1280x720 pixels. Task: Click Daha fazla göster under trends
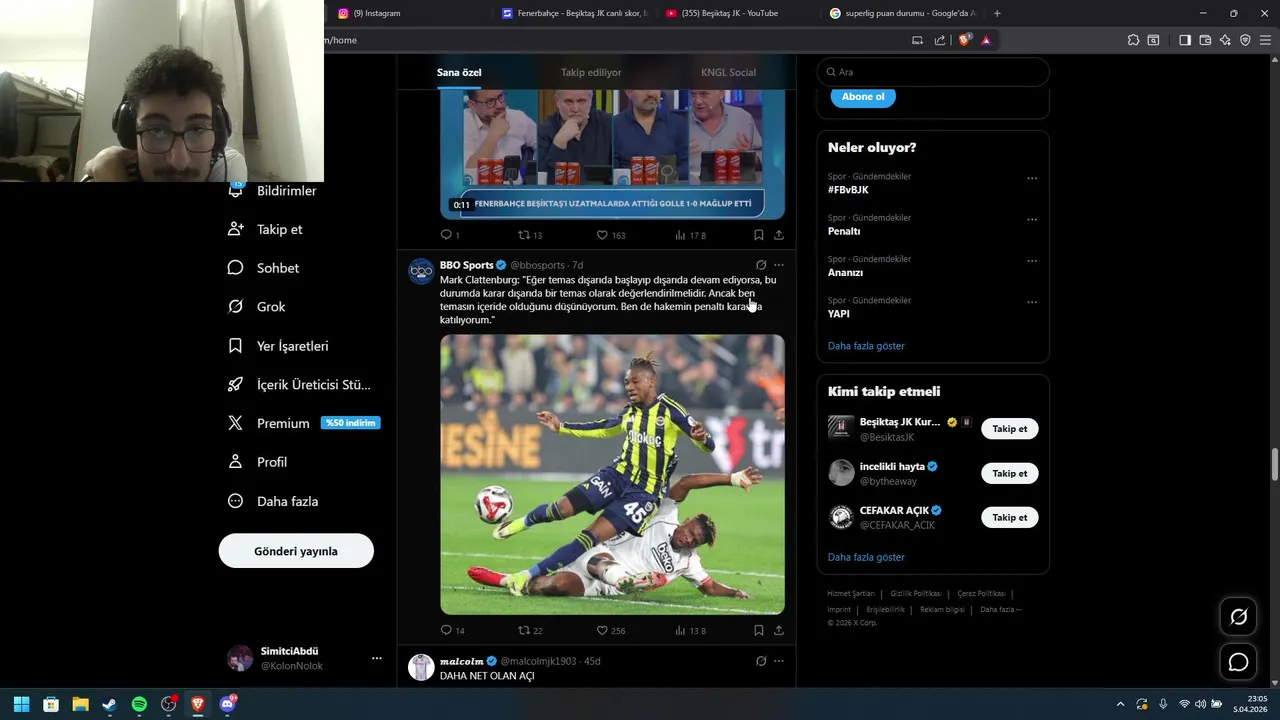[x=866, y=346]
